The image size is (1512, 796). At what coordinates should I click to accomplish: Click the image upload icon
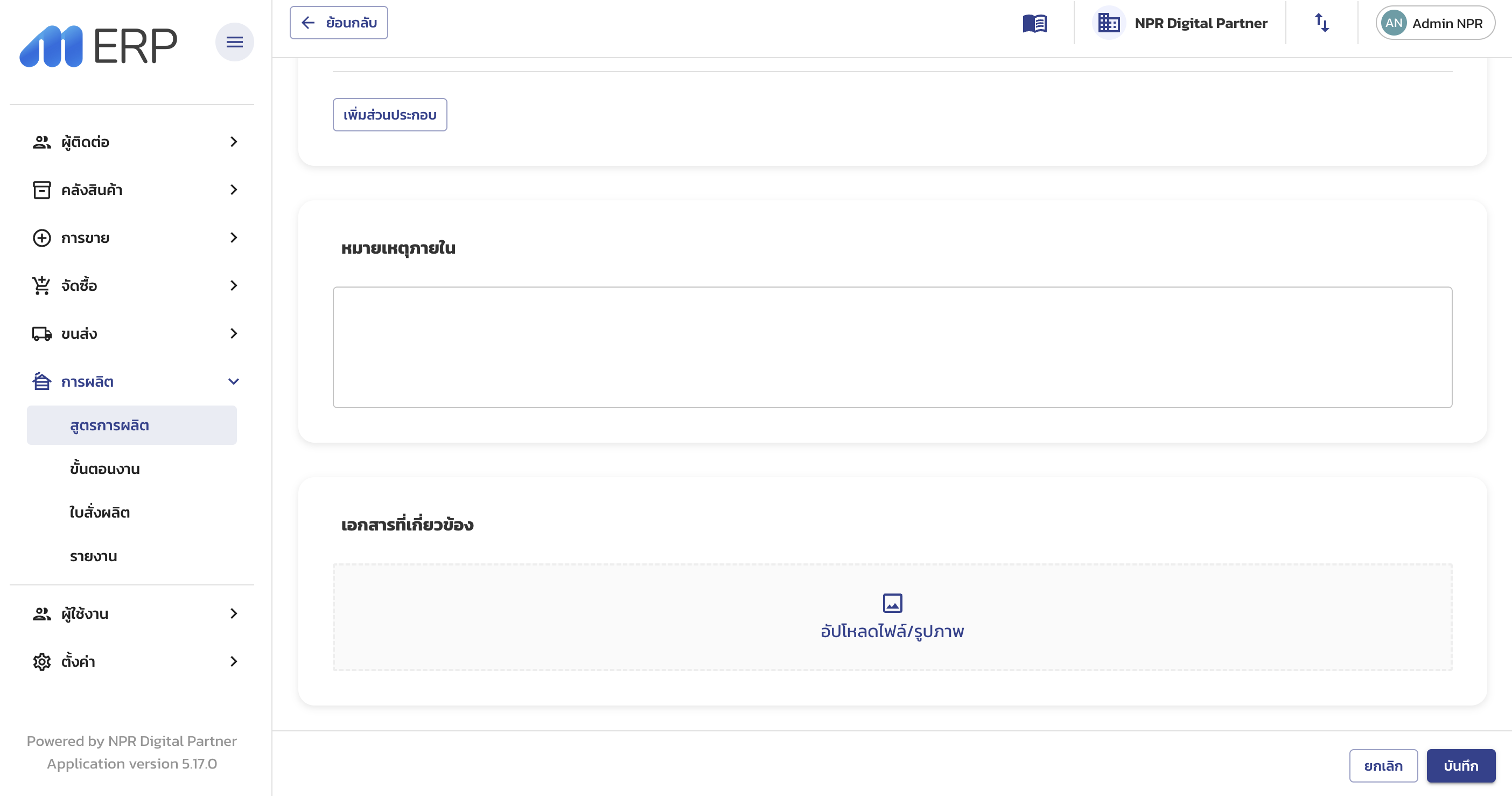click(x=892, y=603)
